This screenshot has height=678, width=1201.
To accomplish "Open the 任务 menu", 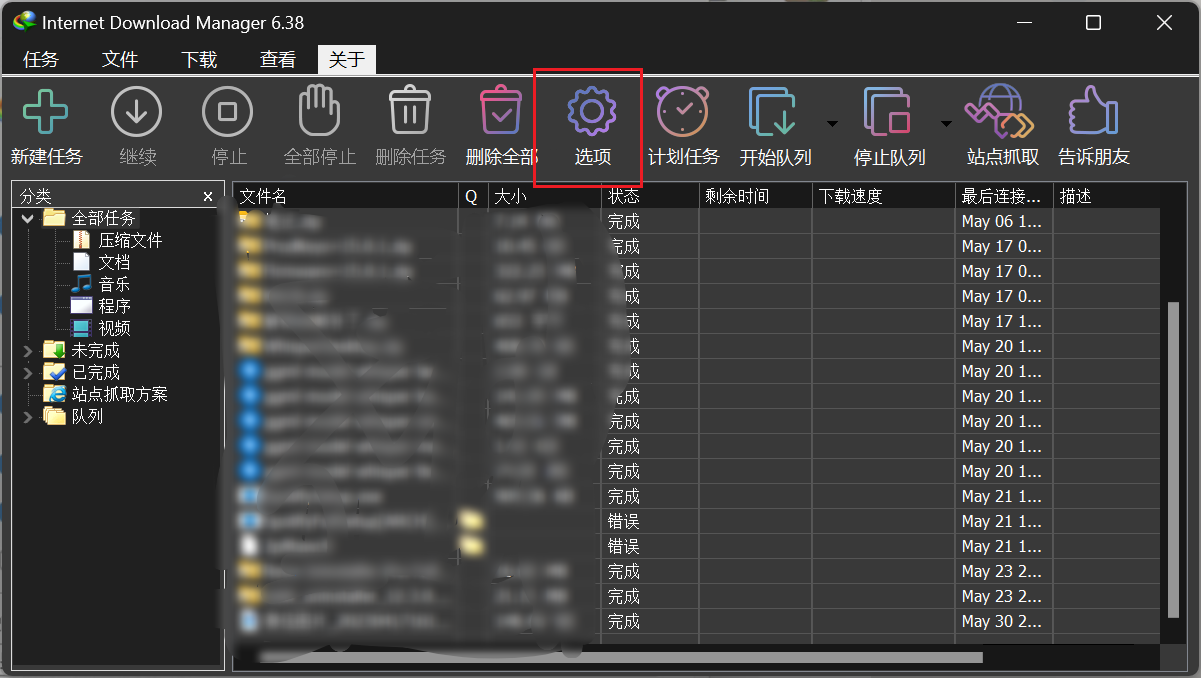I will (x=41, y=60).
